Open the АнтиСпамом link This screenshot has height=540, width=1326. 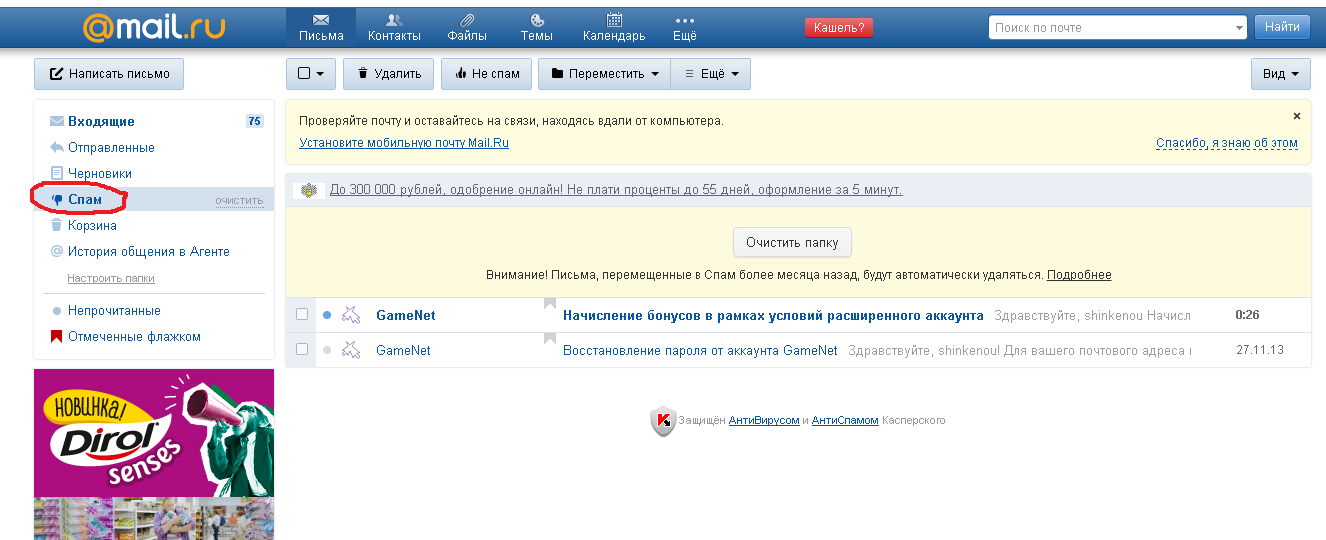coord(845,421)
